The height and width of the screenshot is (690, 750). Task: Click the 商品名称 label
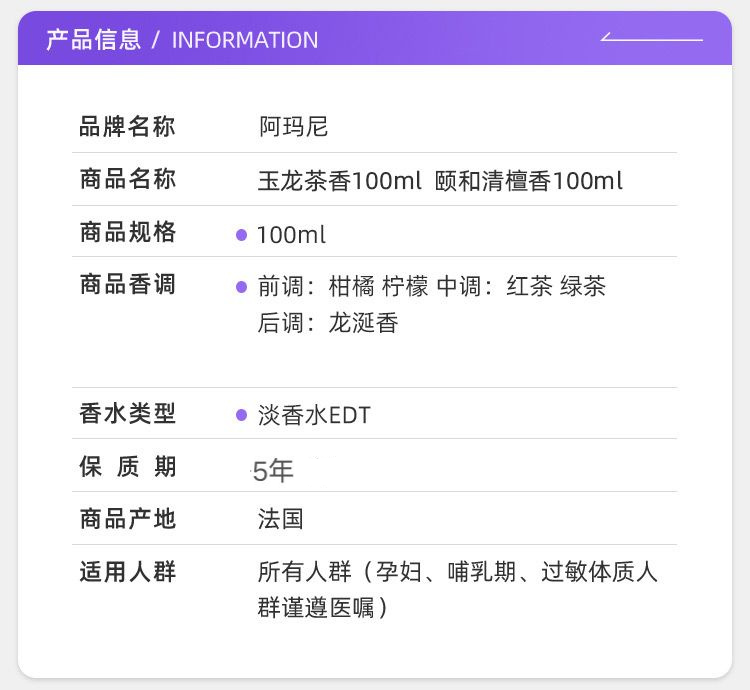click(127, 180)
